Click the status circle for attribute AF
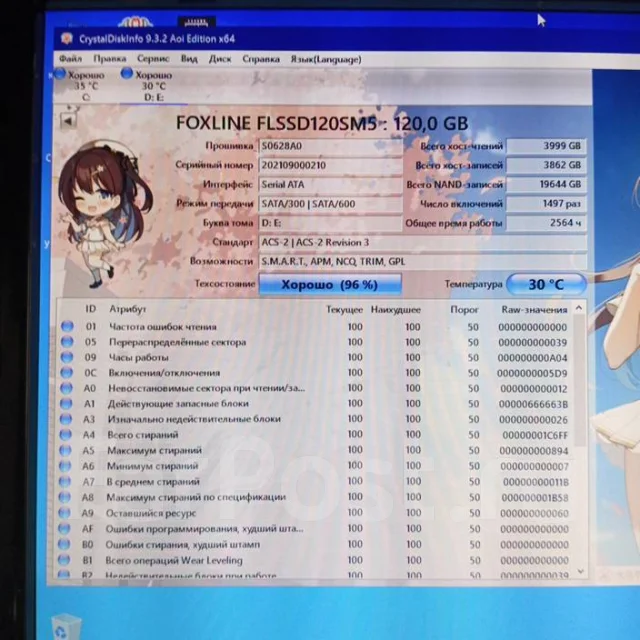 pos(64,528)
